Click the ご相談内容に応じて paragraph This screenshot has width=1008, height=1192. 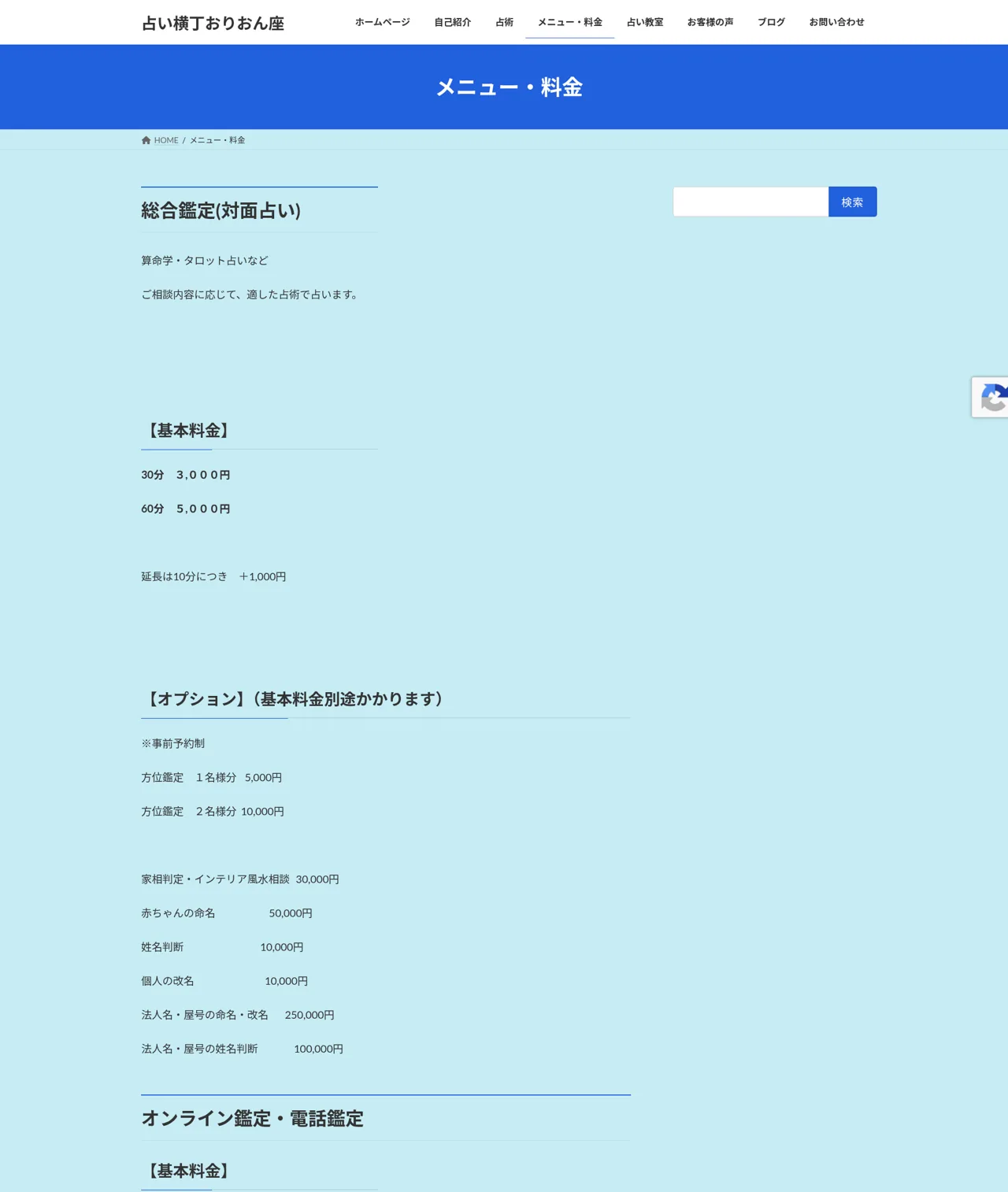pyautogui.click(x=250, y=294)
